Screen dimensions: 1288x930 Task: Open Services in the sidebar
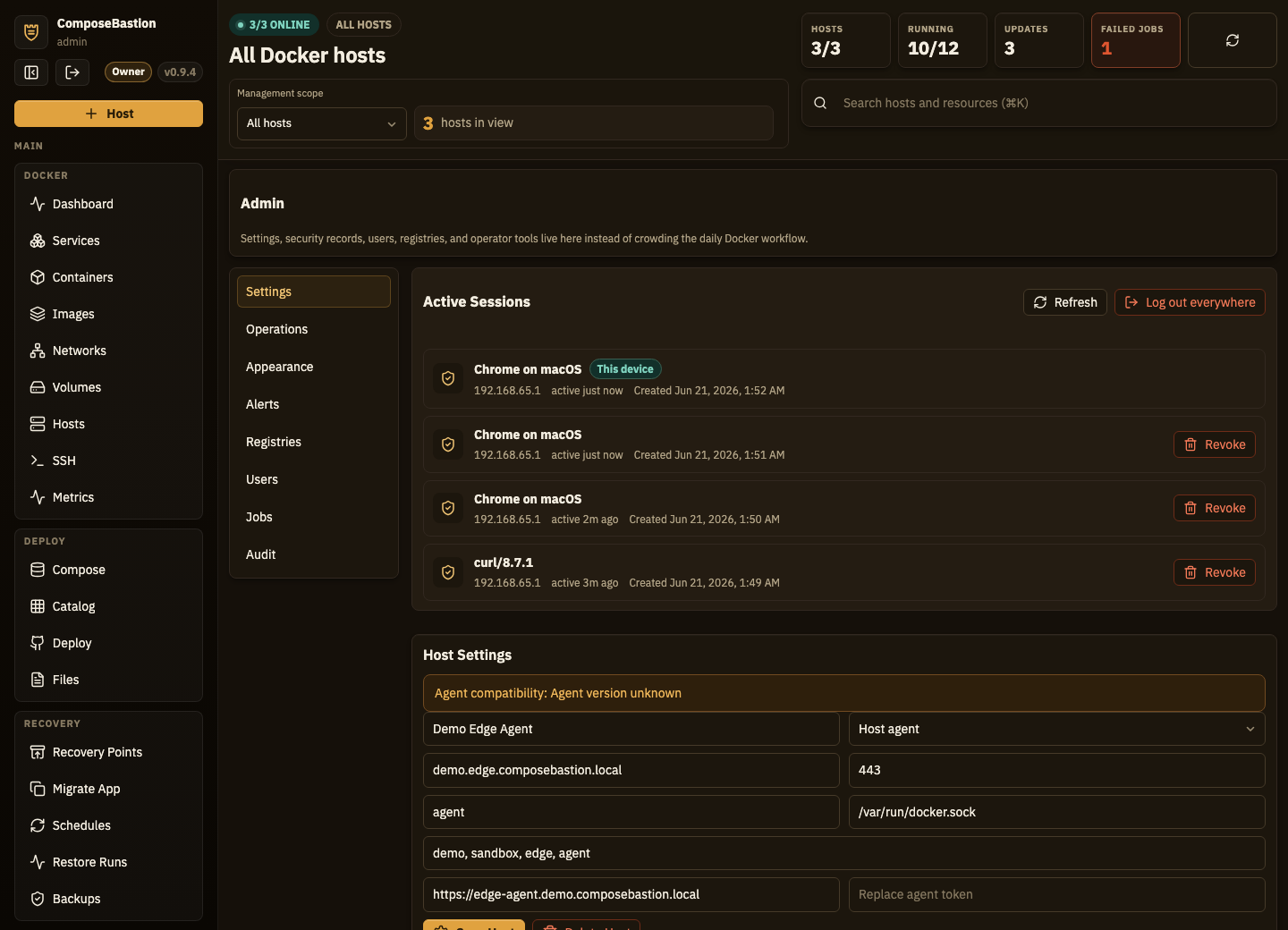click(109, 241)
